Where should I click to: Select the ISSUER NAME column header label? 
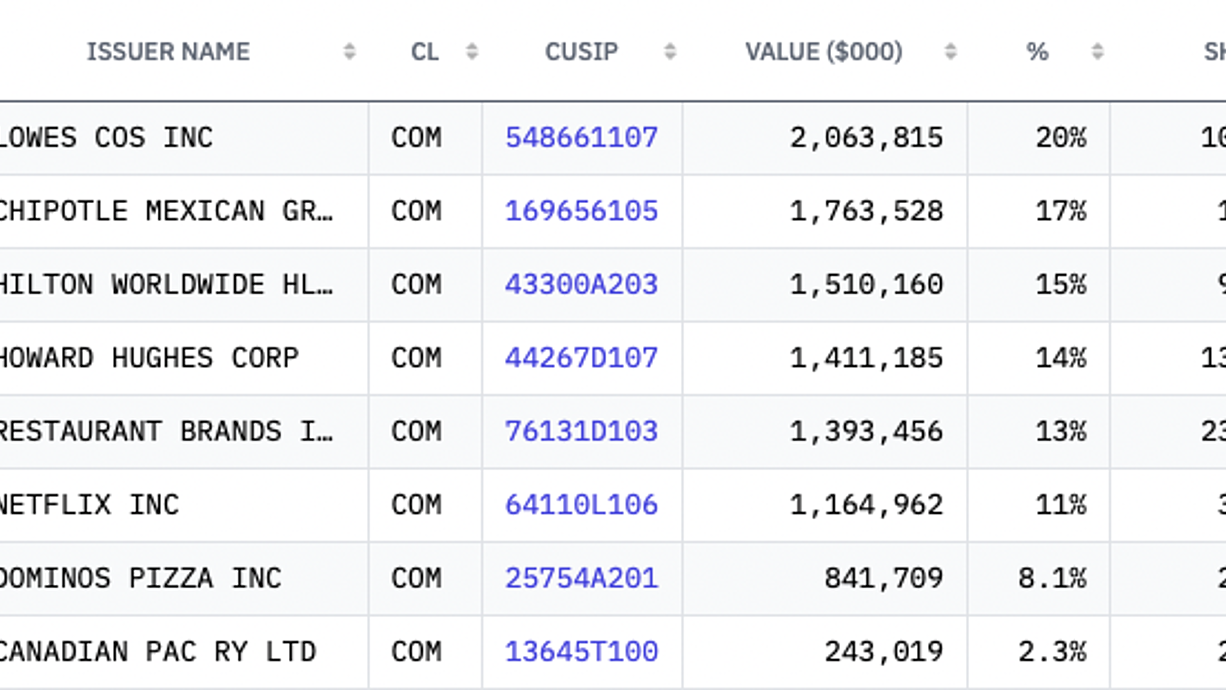(168, 52)
